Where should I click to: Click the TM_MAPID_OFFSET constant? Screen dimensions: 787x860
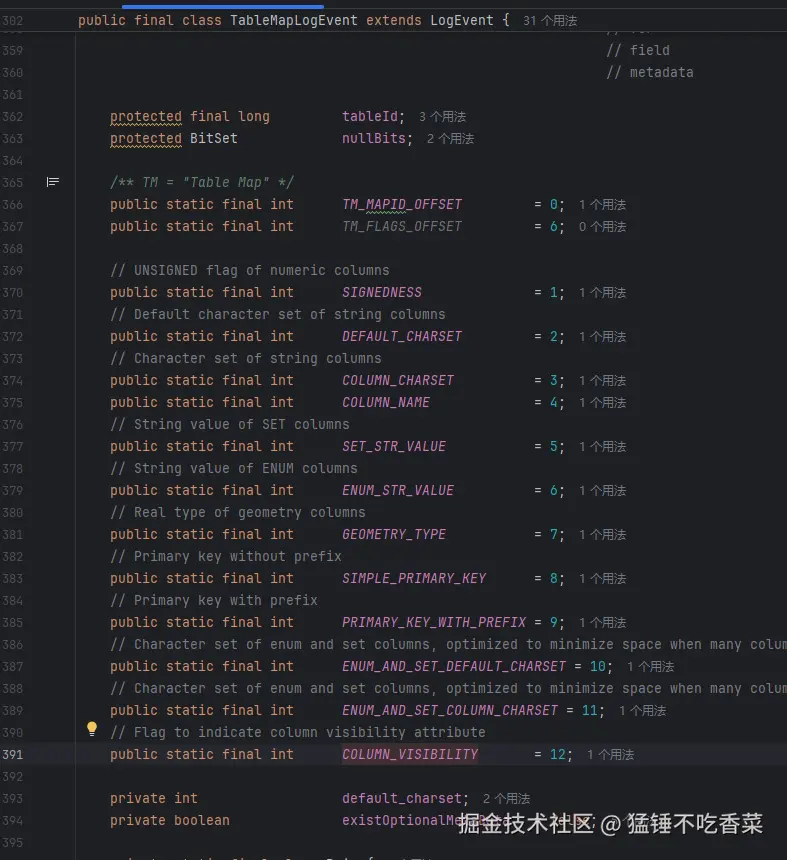tap(402, 205)
